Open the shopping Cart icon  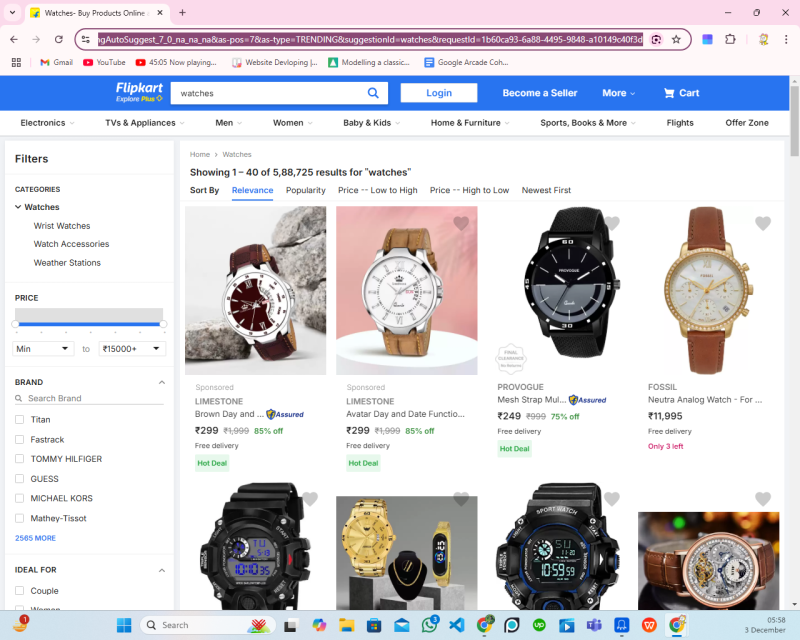tap(681, 93)
